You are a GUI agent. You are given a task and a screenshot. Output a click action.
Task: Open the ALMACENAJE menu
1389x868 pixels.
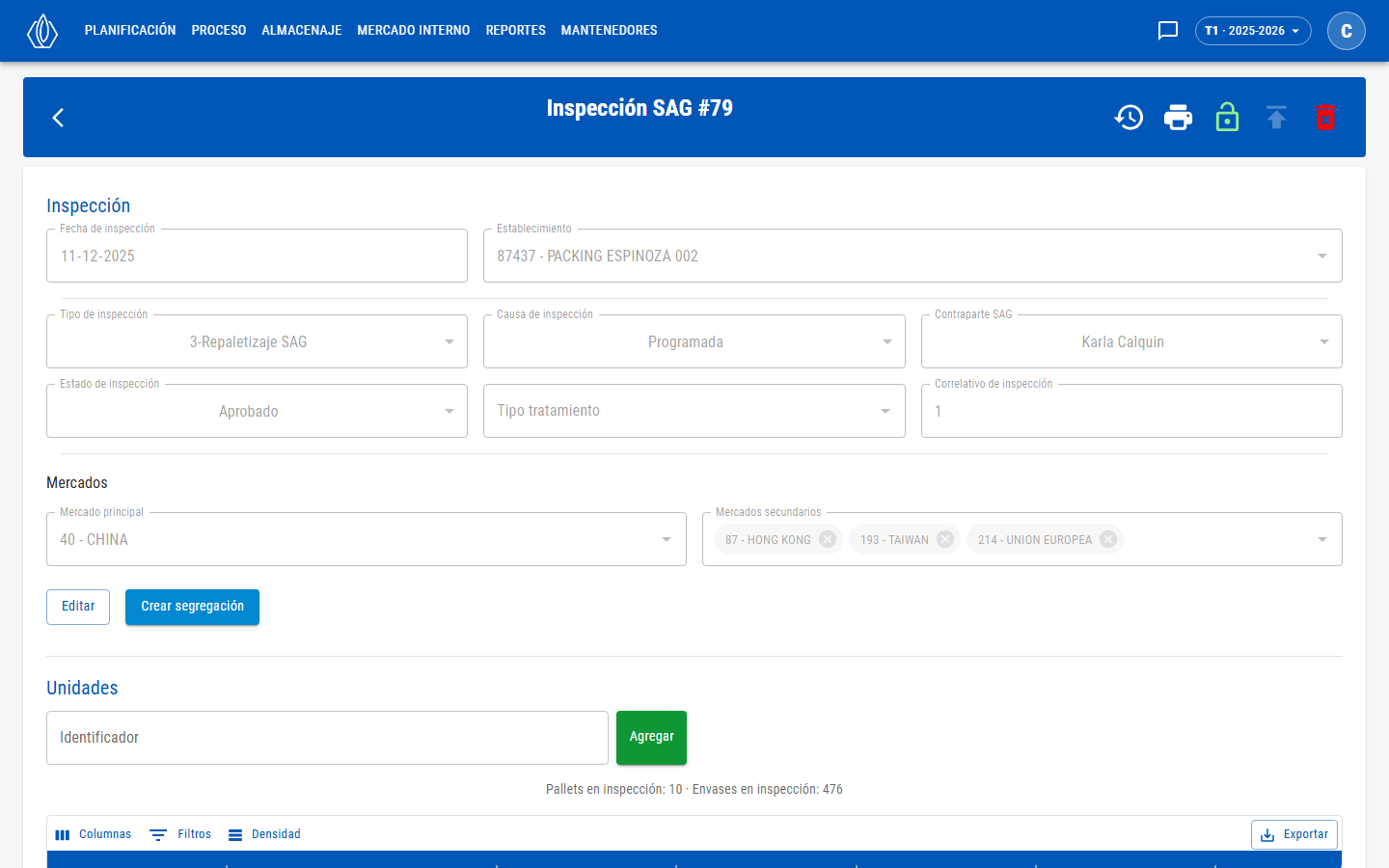pos(302,31)
